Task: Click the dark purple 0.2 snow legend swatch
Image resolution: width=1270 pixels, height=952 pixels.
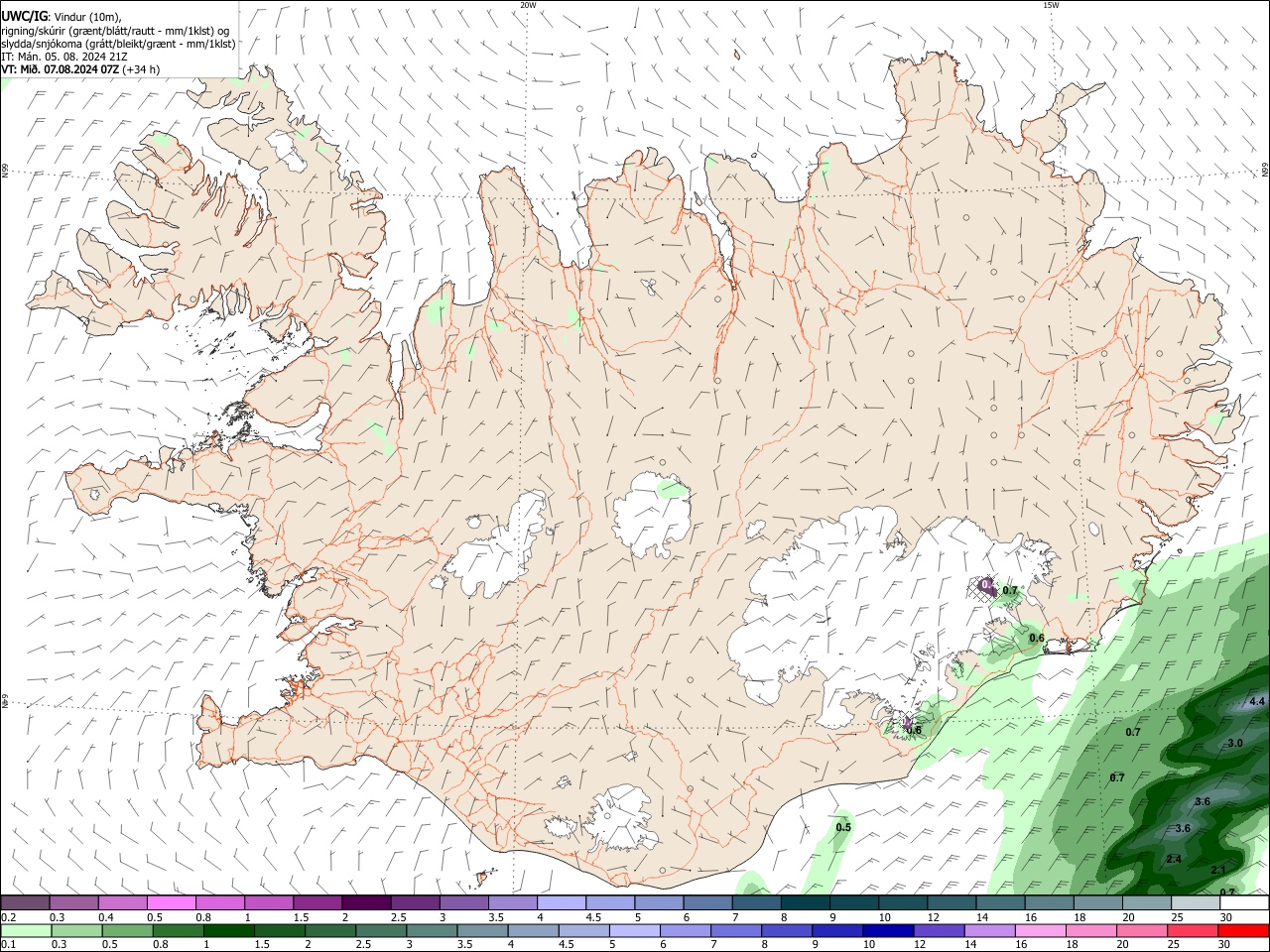Action: 25,902
